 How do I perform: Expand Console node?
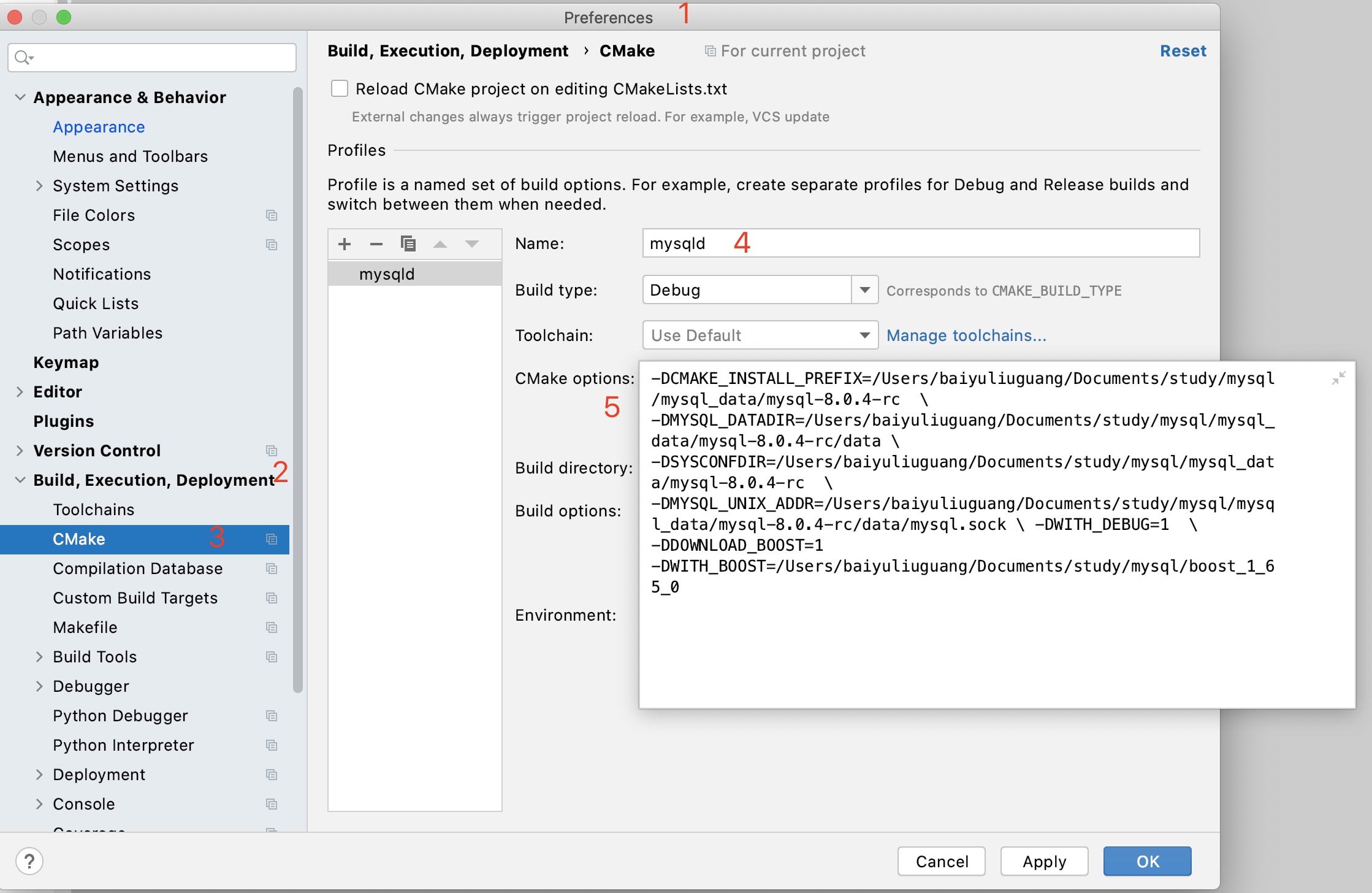(39, 804)
